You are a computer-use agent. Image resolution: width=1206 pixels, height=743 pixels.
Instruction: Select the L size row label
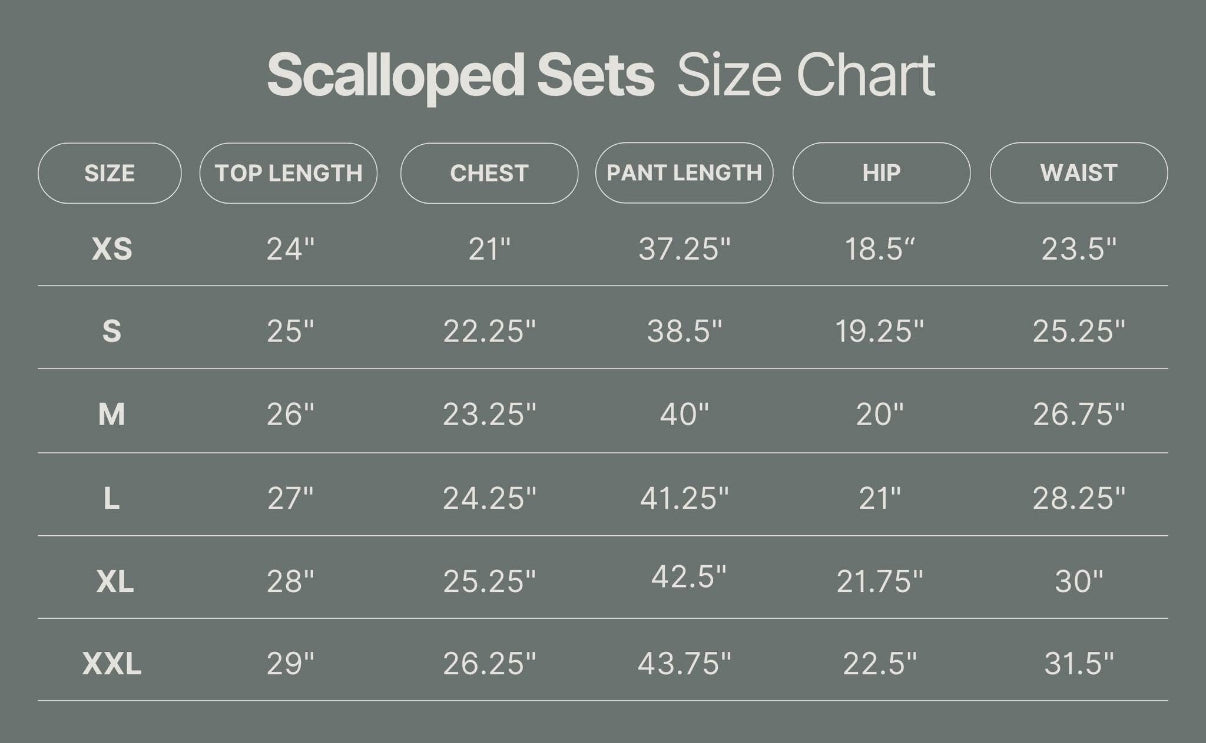(x=112, y=498)
